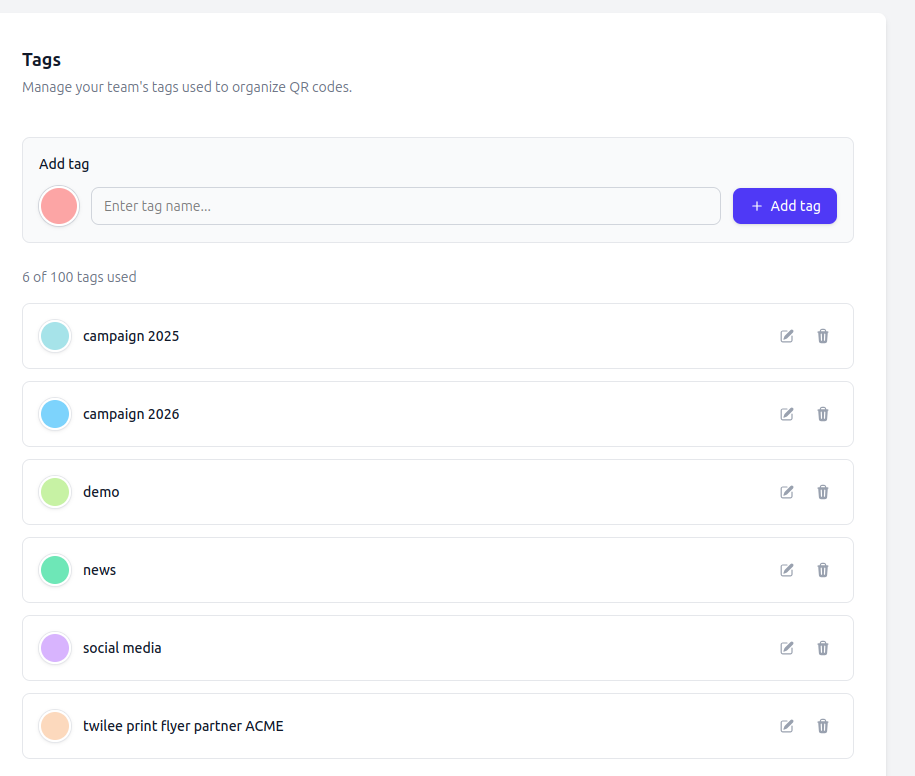Click the teal circle of campaign 2025
Viewport: 915px width, 776px height.
55,336
